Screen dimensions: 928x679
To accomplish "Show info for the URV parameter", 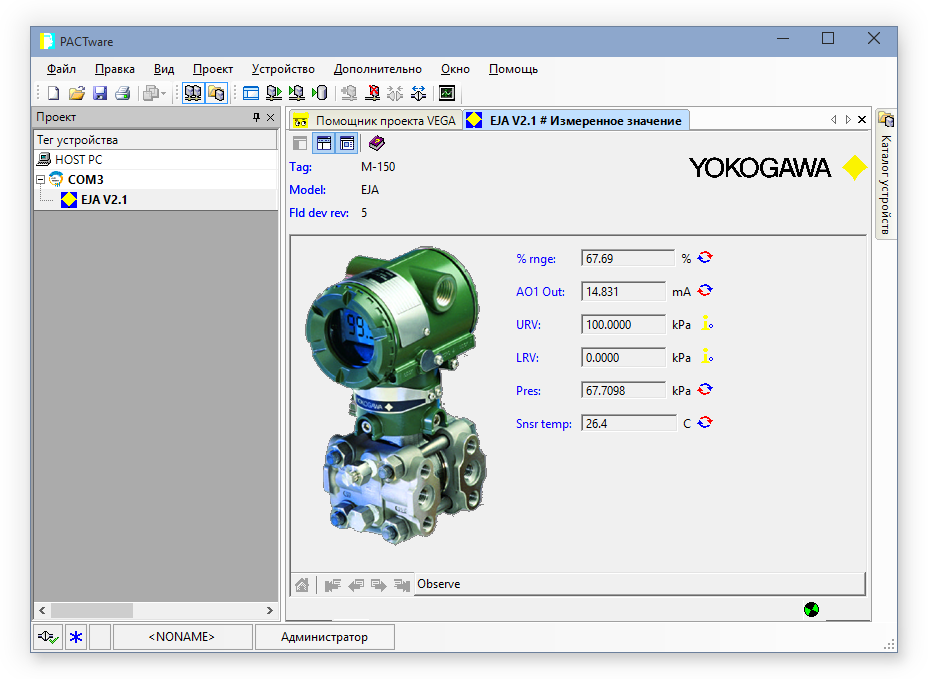I will pos(707,323).
